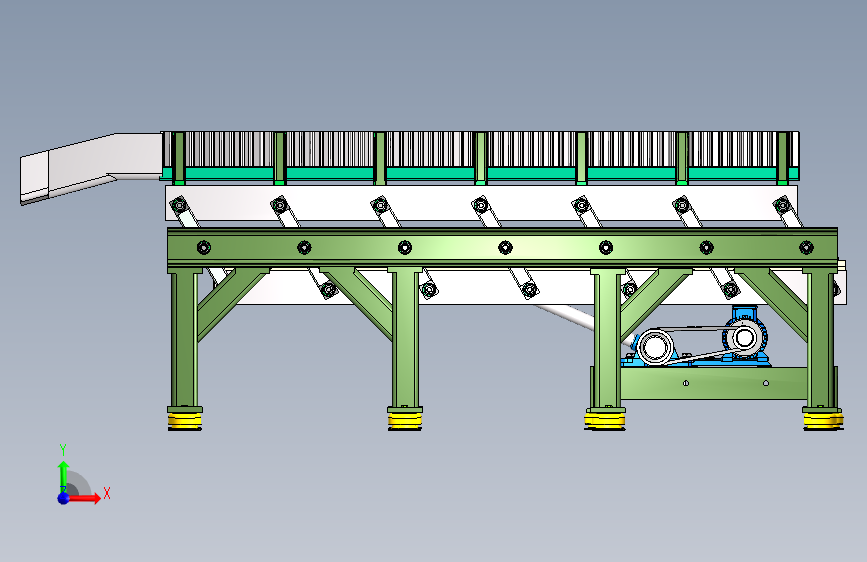
Task: Select the rightmost yellow vibration foot pad
Action: tap(823, 420)
